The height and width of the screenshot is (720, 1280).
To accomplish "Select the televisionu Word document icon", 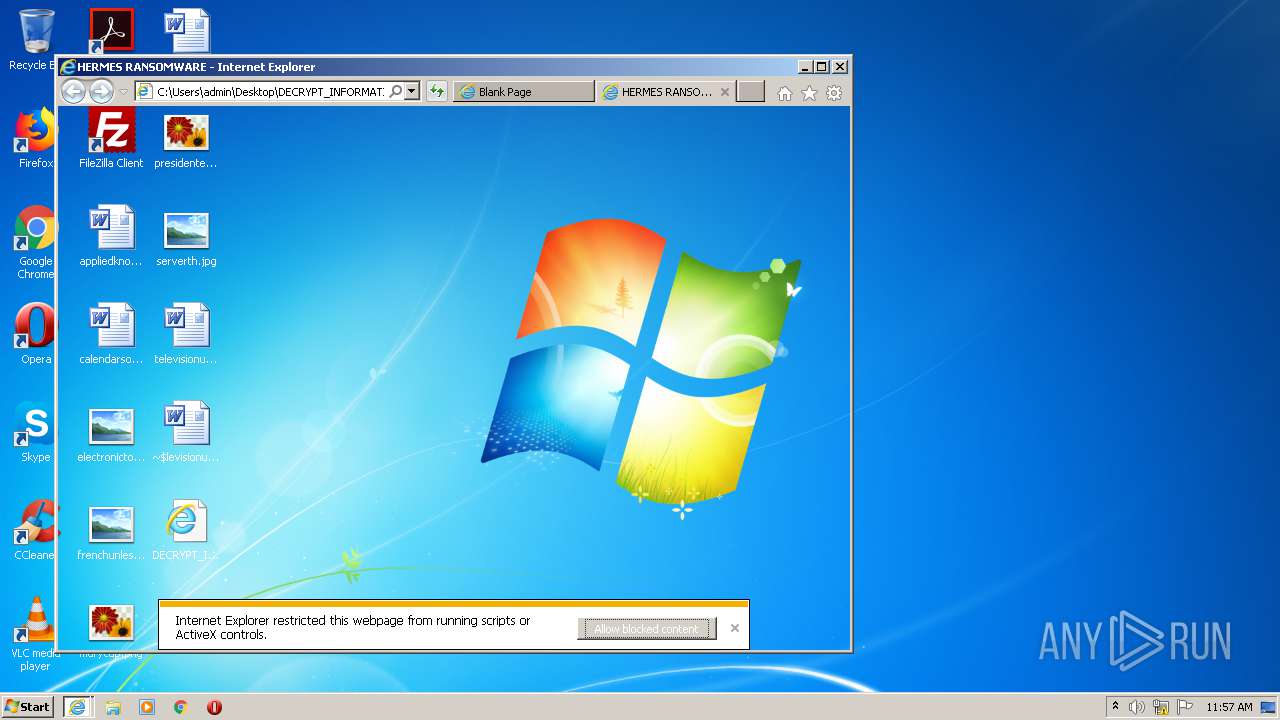I will tap(186, 334).
